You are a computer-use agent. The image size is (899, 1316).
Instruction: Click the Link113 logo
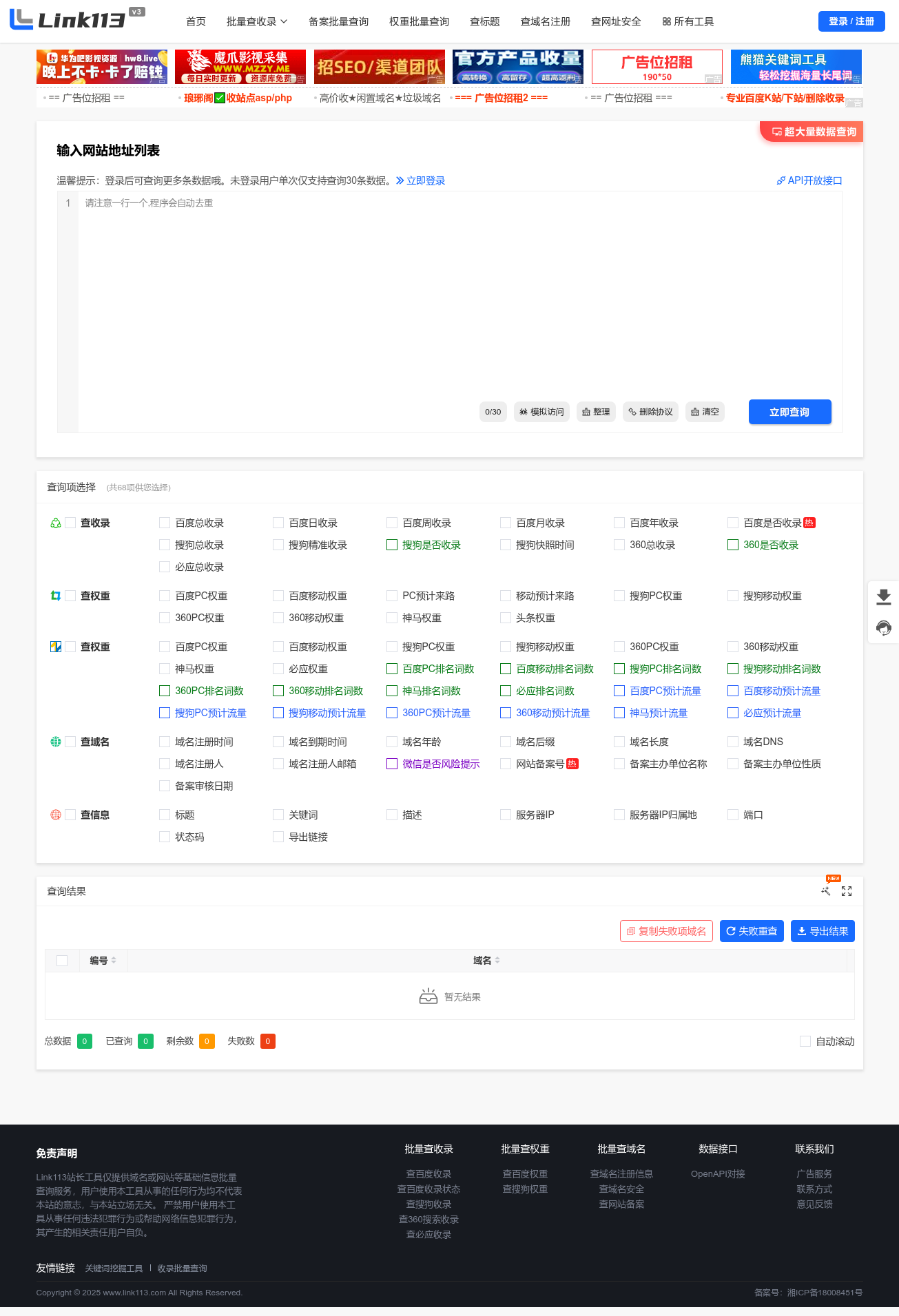tap(69, 20)
